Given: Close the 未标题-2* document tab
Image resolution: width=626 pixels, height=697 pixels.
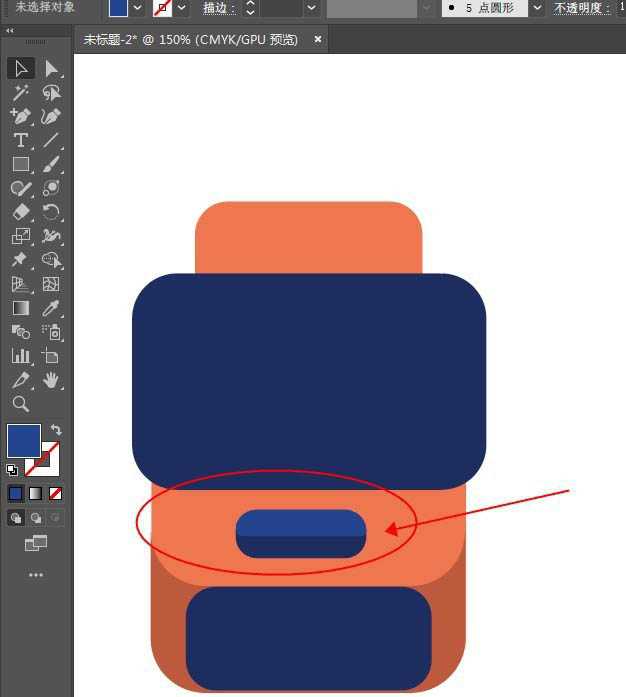Looking at the screenshot, I should [318, 39].
